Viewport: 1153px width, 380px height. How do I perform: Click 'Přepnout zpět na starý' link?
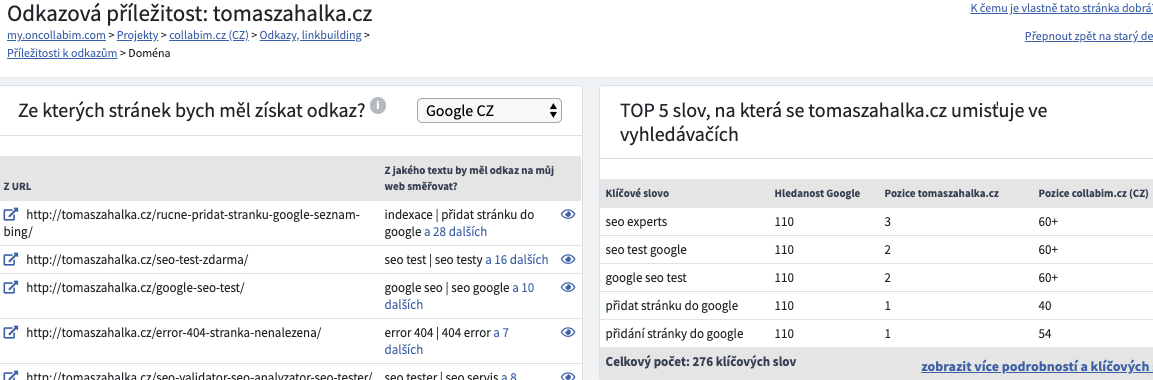click(x=1088, y=35)
